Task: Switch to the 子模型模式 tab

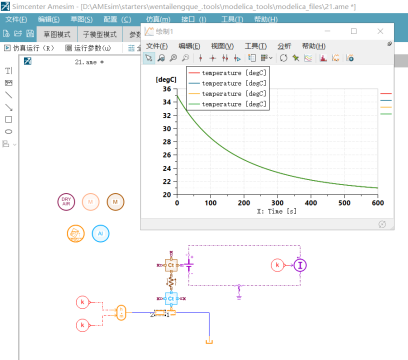Action: [x=100, y=34]
